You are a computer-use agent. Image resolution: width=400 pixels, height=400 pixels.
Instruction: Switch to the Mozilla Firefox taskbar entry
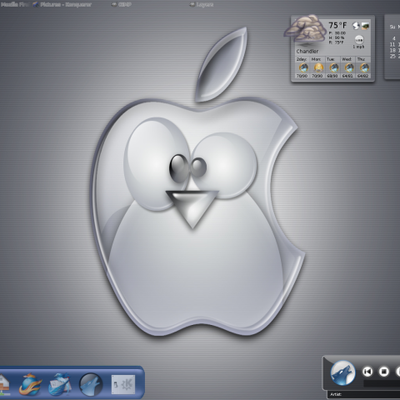click(x=15, y=5)
